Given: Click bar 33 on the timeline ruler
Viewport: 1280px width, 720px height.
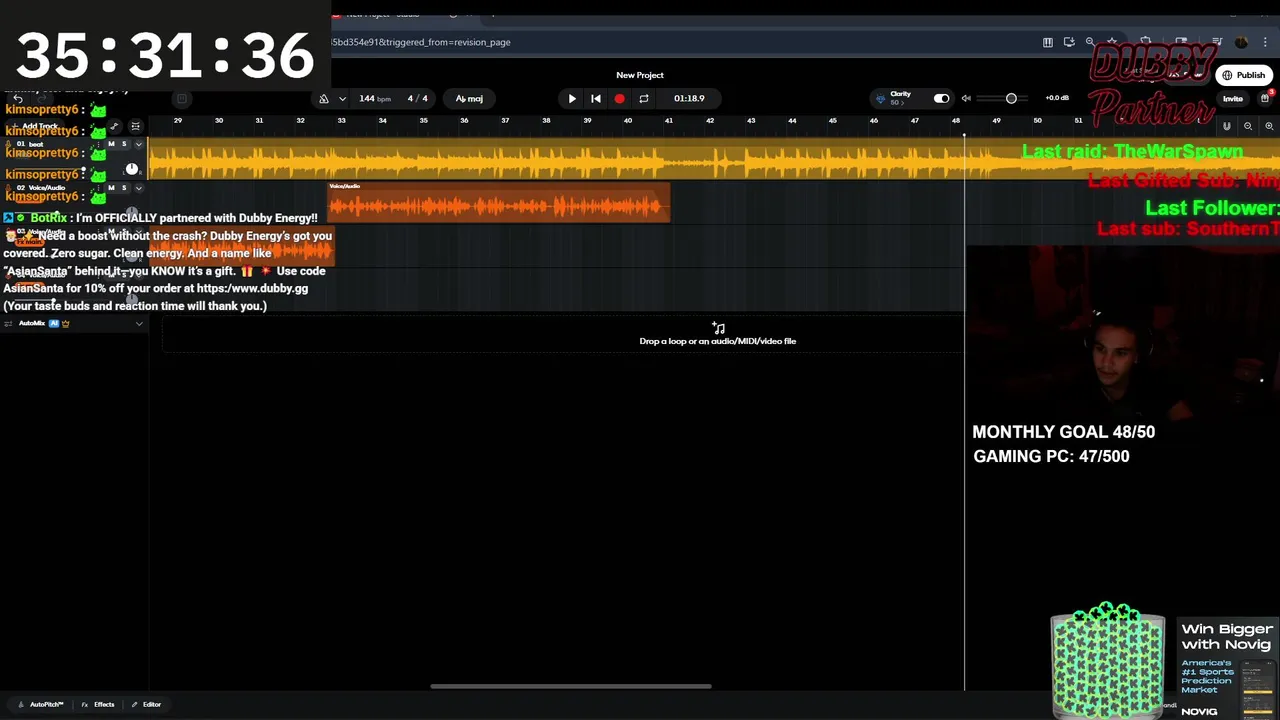Looking at the screenshot, I should (x=341, y=121).
